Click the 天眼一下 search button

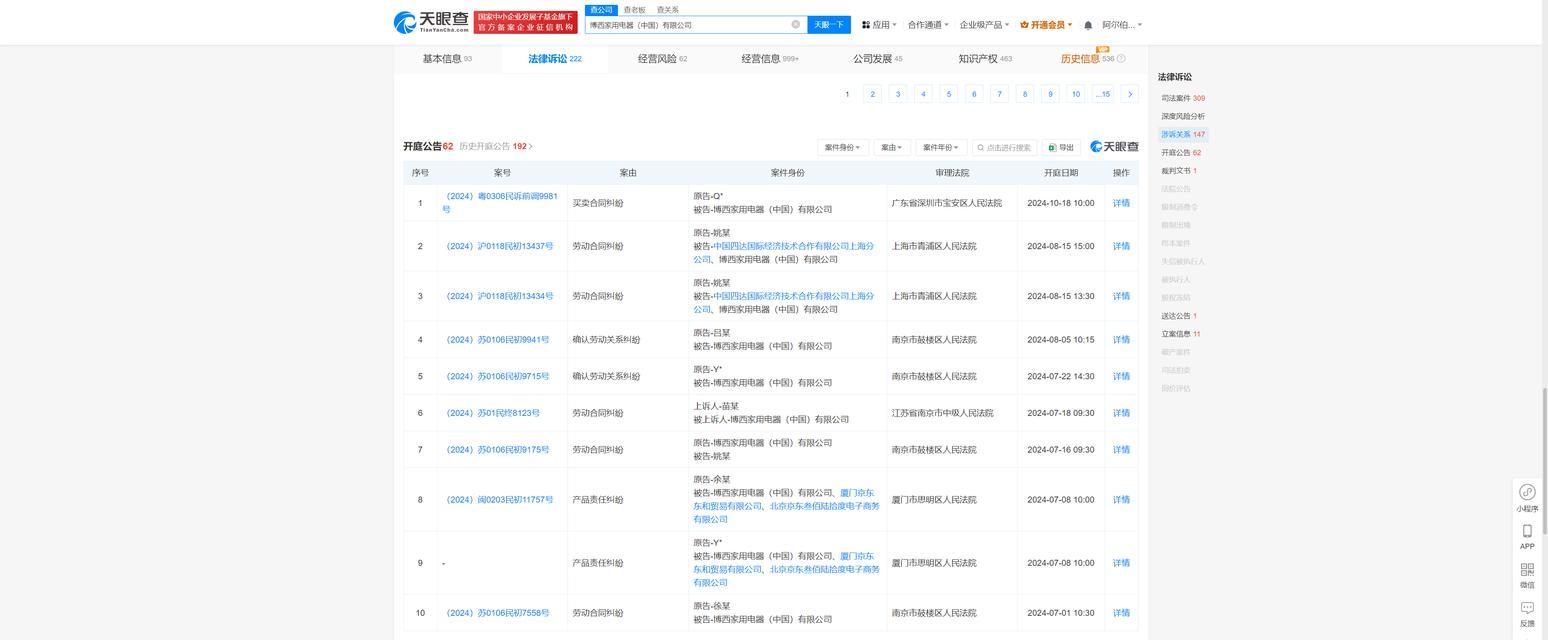pyautogui.click(x=829, y=25)
